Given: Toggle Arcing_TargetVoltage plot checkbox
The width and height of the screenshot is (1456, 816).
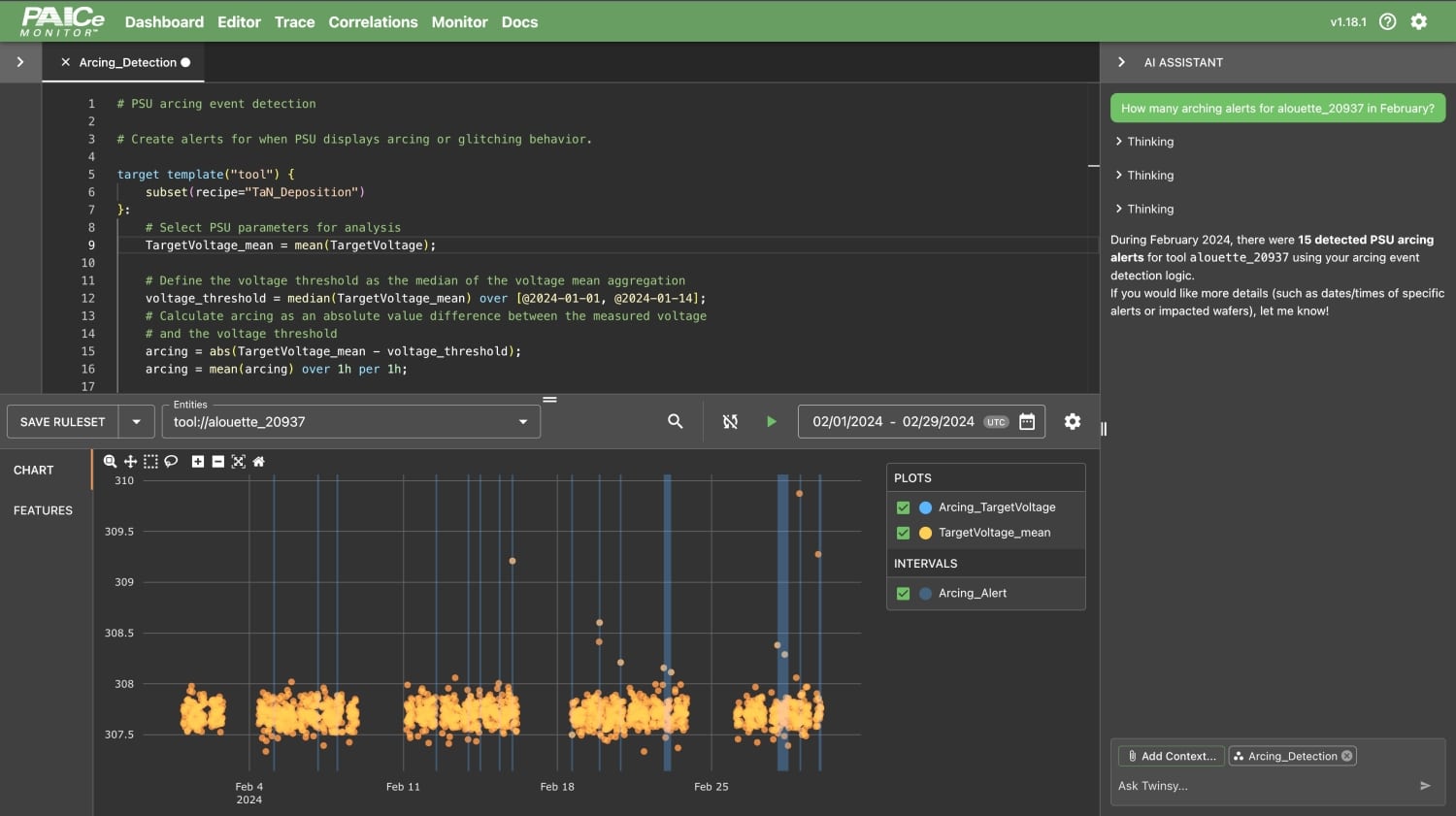Looking at the screenshot, I should tap(903, 507).
